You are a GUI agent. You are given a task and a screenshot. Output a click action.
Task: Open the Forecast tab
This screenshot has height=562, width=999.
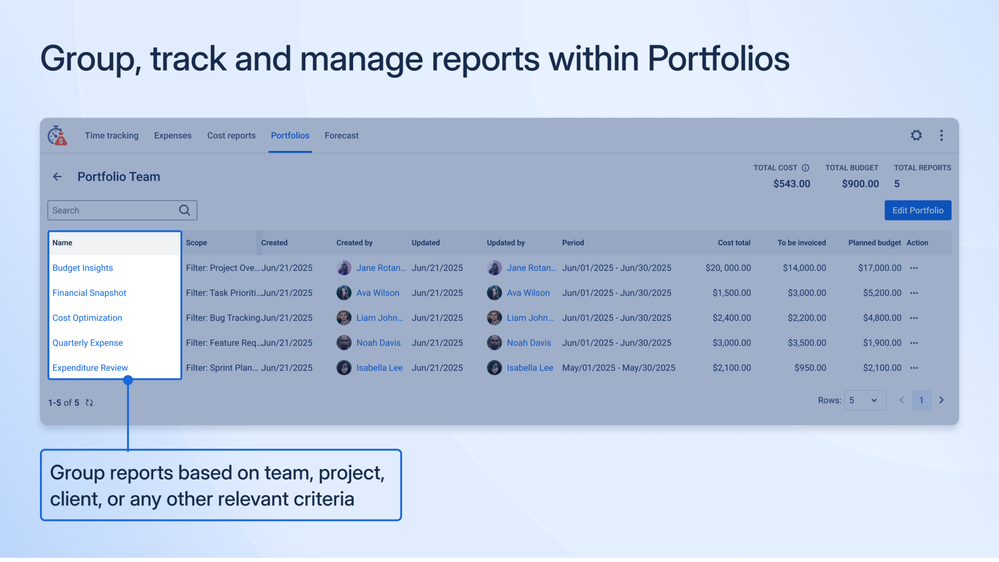[341, 136]
